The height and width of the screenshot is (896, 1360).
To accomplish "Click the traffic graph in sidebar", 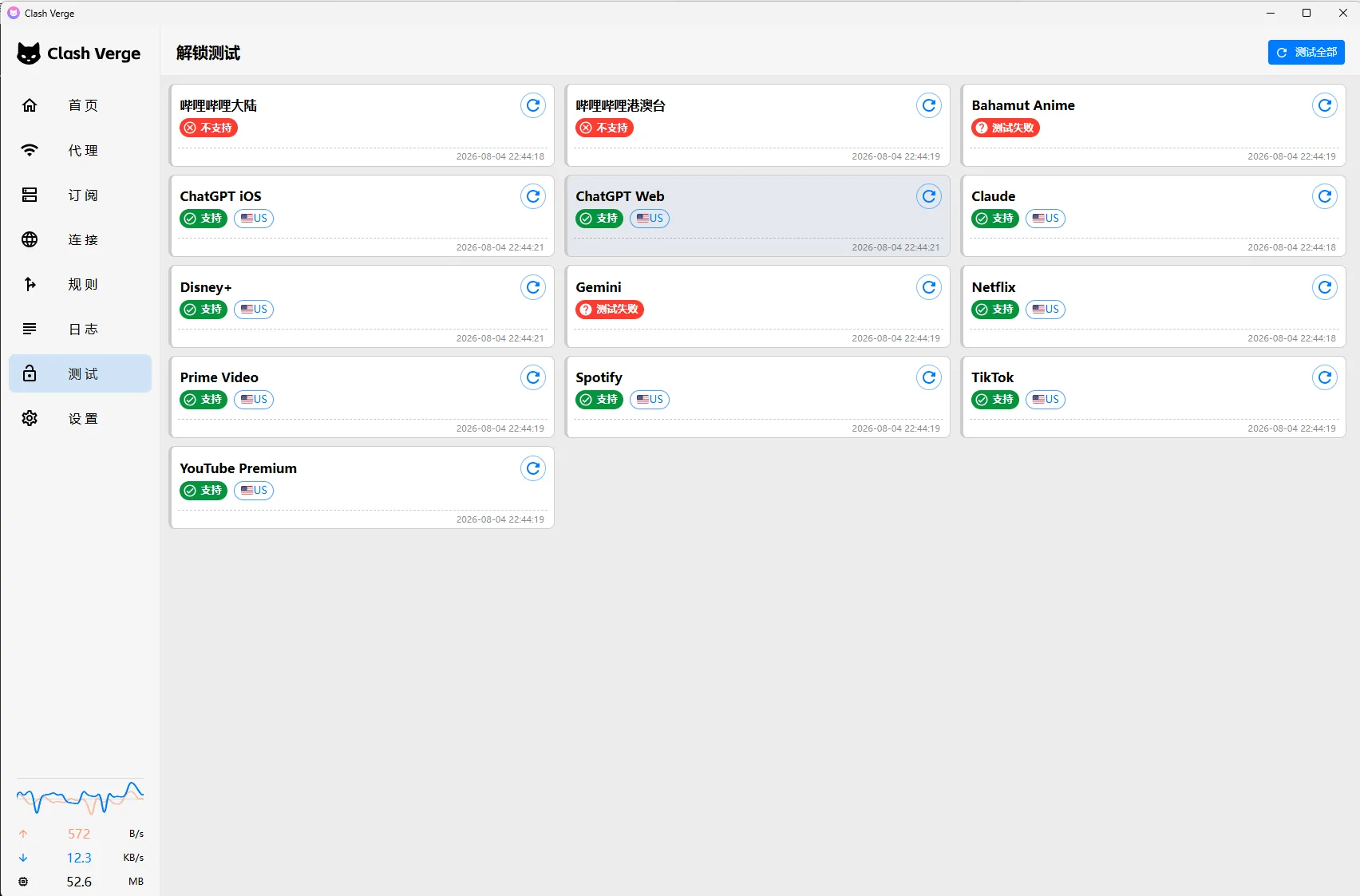I will point(80,797).
